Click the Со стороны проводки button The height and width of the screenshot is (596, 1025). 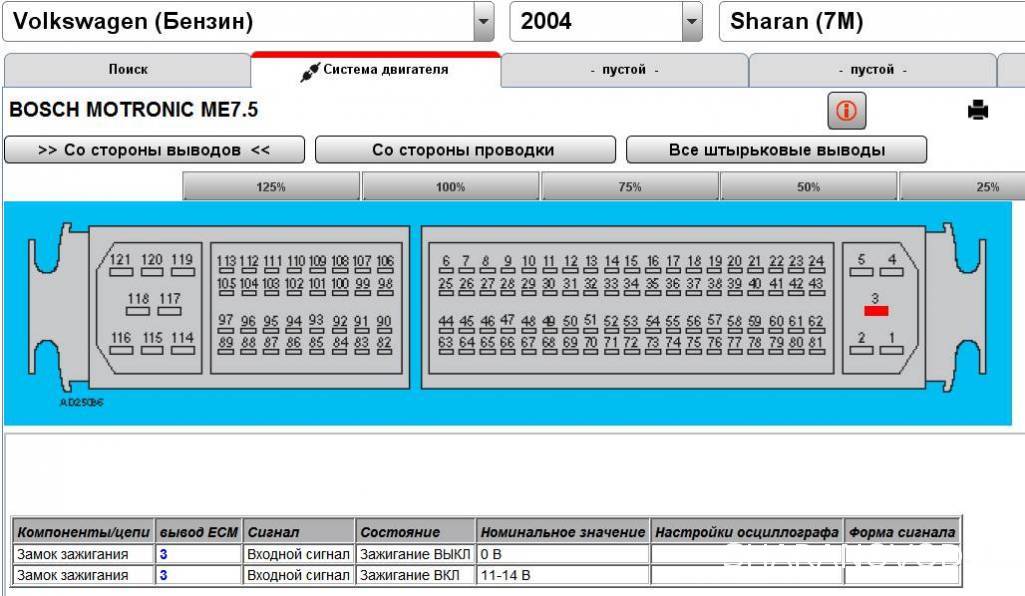pyautogui.click(x=464, y=150)
